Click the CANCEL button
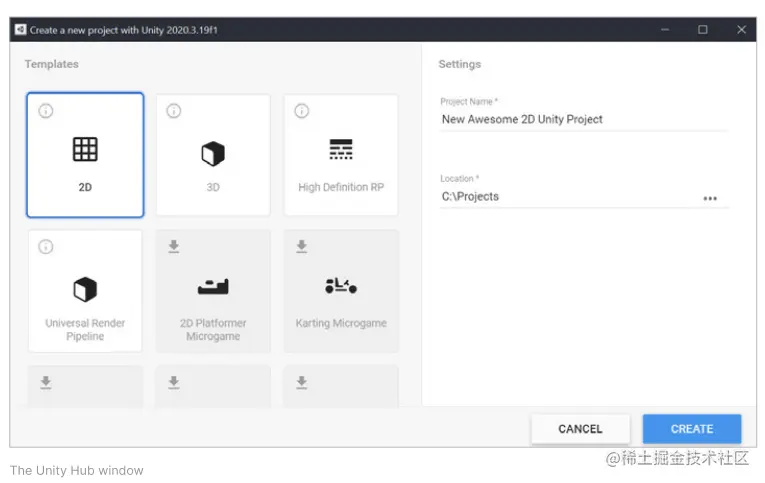The height and width of the screenshot is (483, 765). coord(580,429)
